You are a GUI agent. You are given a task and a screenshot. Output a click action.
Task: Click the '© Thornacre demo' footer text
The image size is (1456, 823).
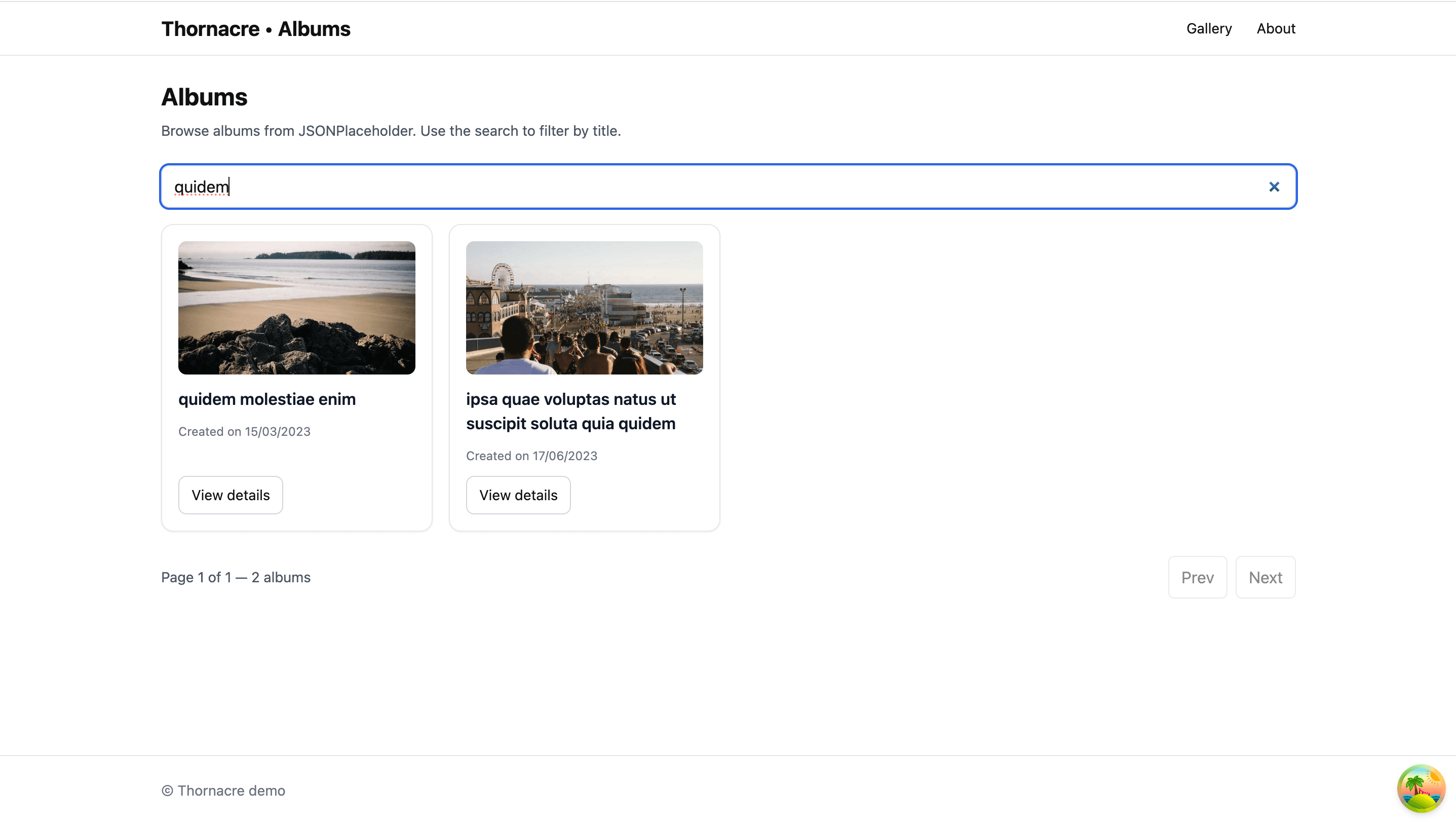click(223, 790)
